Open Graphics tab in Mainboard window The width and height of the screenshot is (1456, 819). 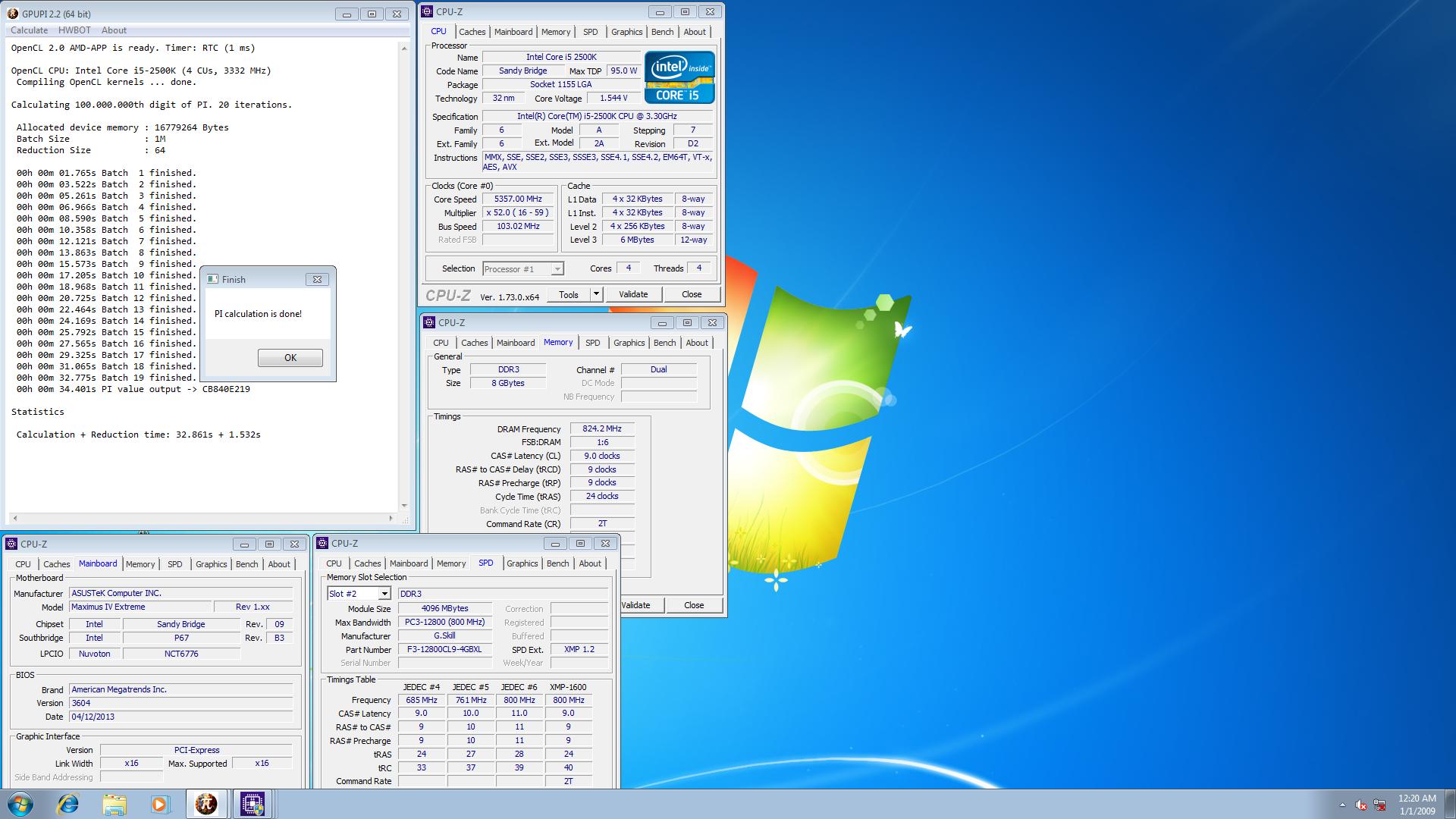click(x=211, y=564)
